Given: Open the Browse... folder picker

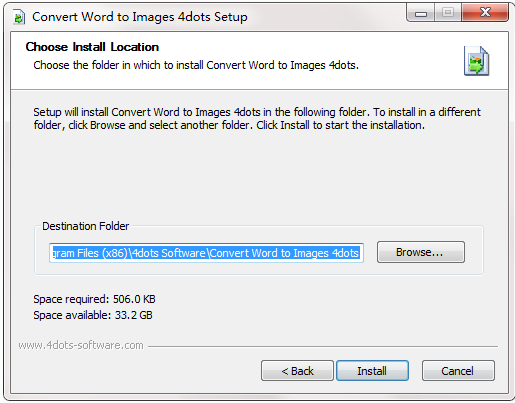Looking at the screenshot, I should [421, 252].
